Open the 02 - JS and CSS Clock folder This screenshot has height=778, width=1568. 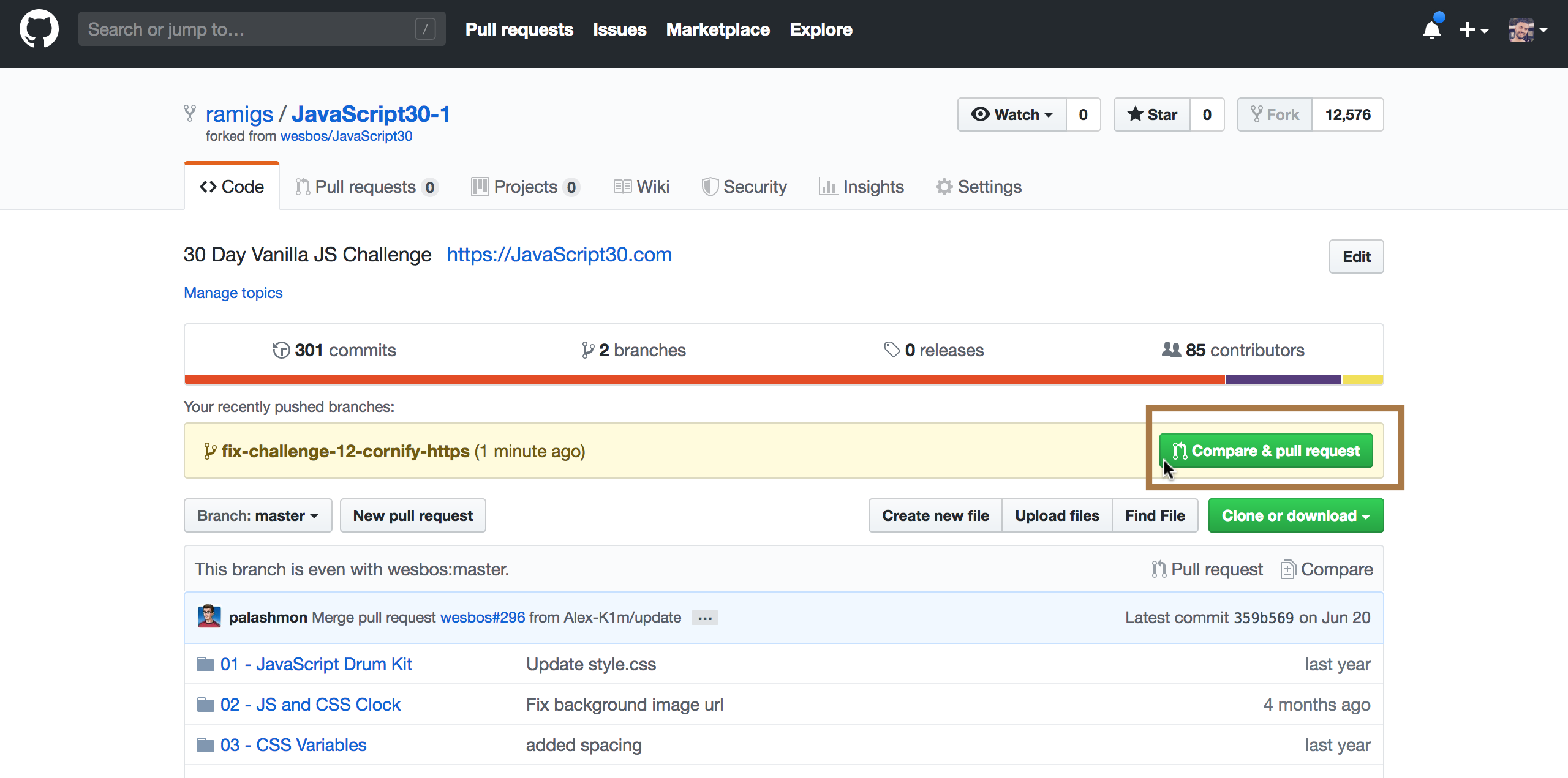(311, 705)
